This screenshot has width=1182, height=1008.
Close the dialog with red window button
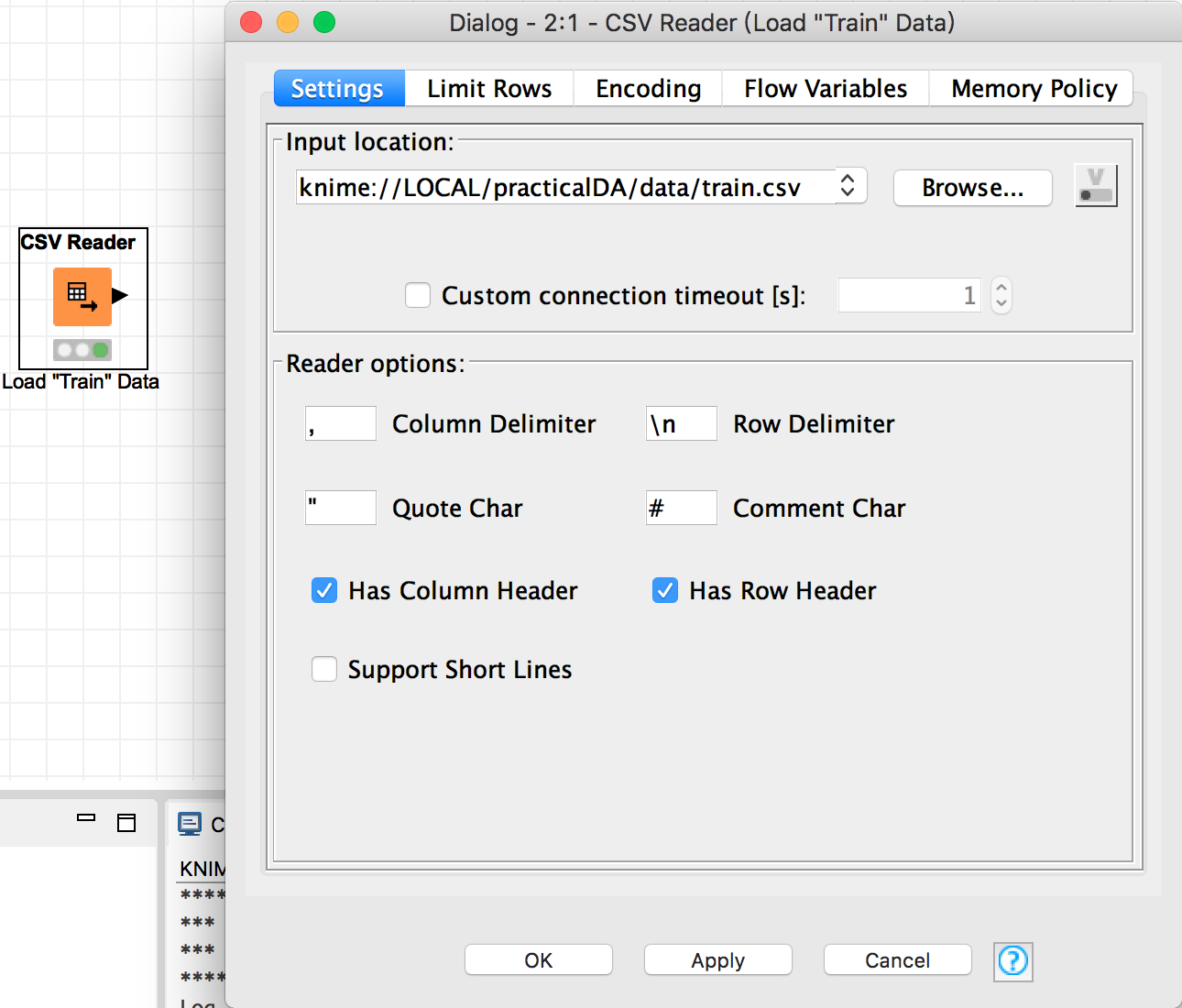[251, 22]
